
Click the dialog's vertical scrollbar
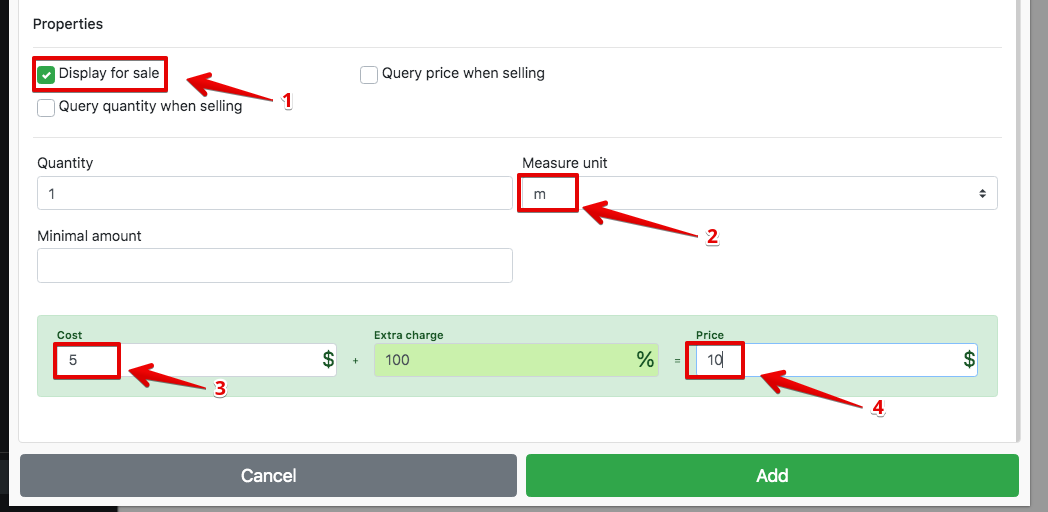click(x=1019, y=220)
